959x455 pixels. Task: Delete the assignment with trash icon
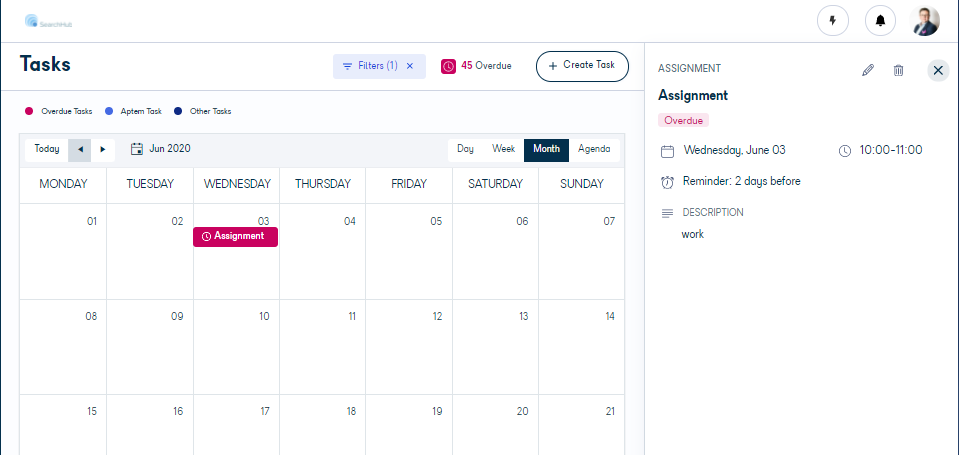coord(898,70)
